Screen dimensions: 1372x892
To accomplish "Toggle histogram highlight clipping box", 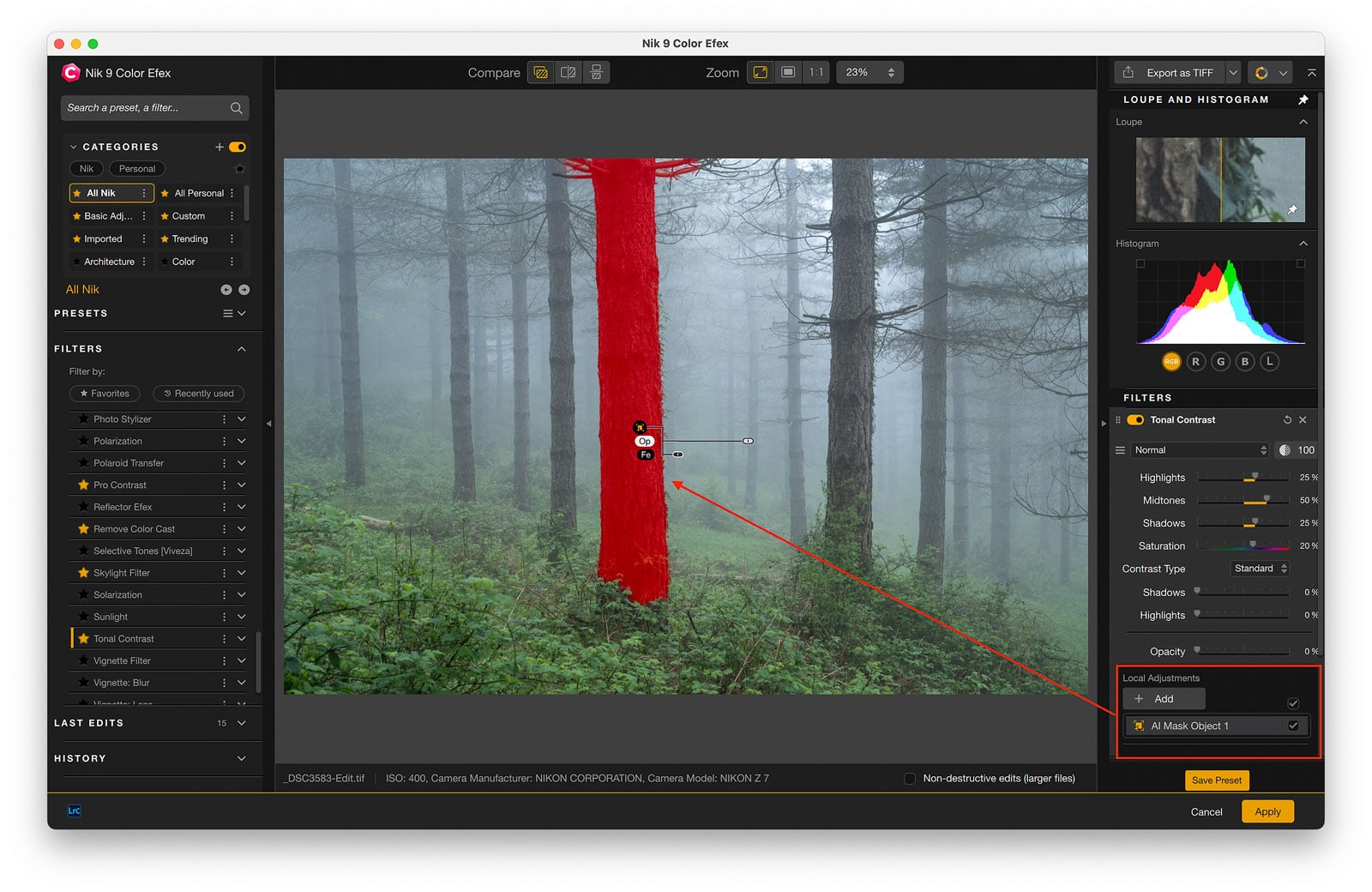I will click(1301, 264).
